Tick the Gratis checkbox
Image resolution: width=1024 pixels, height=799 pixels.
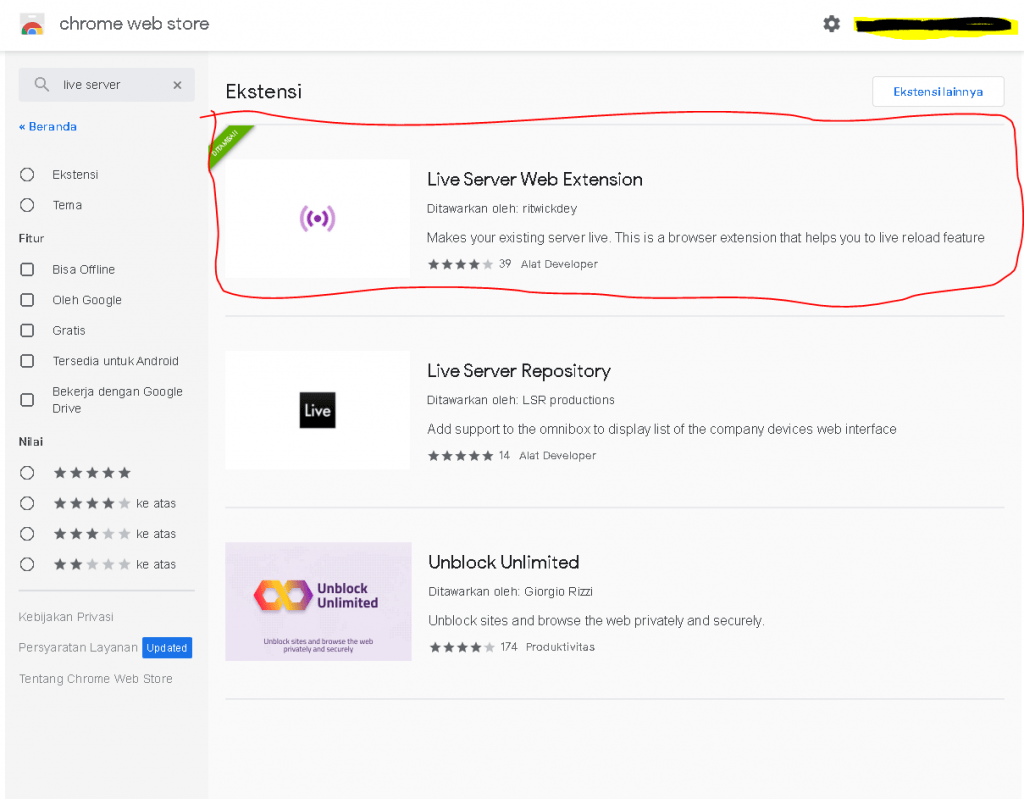pyautogui.click(x=27, y=331)
